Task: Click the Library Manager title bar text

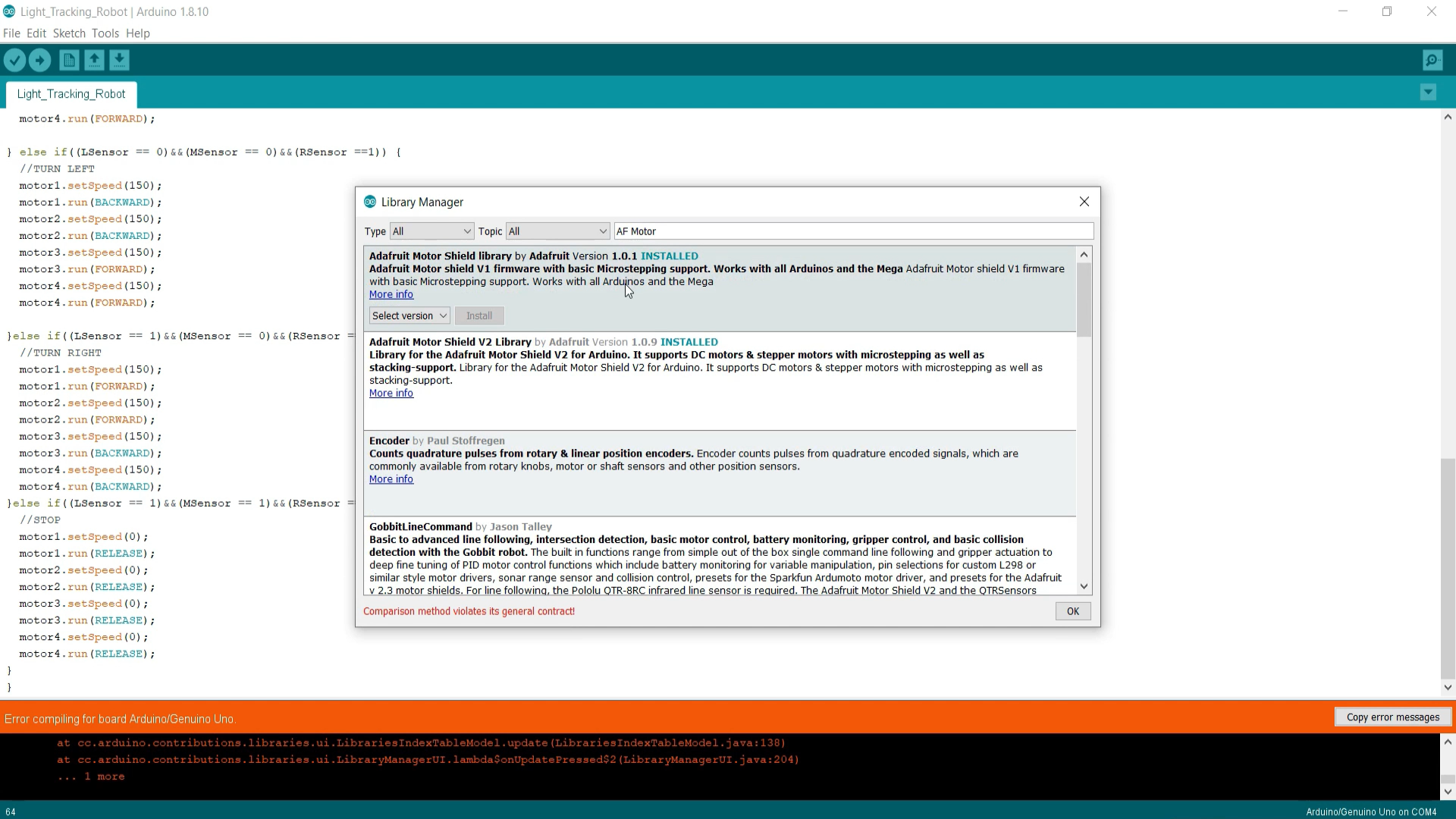Action: click(x=422, y=202)
